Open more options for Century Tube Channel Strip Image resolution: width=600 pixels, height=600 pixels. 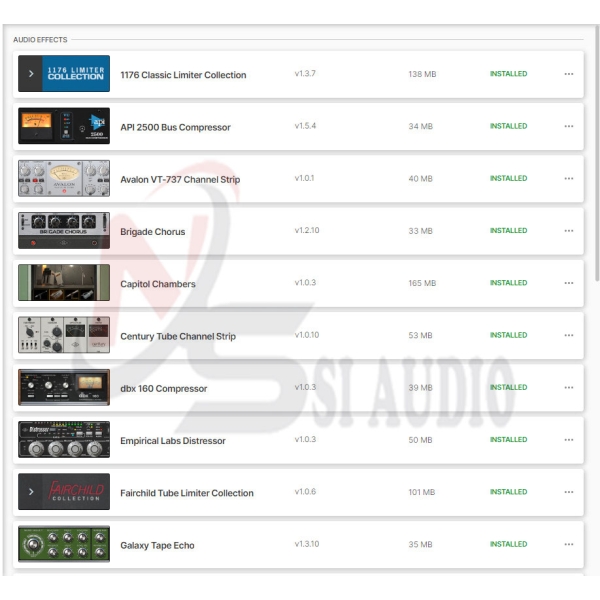click(569, 335)
